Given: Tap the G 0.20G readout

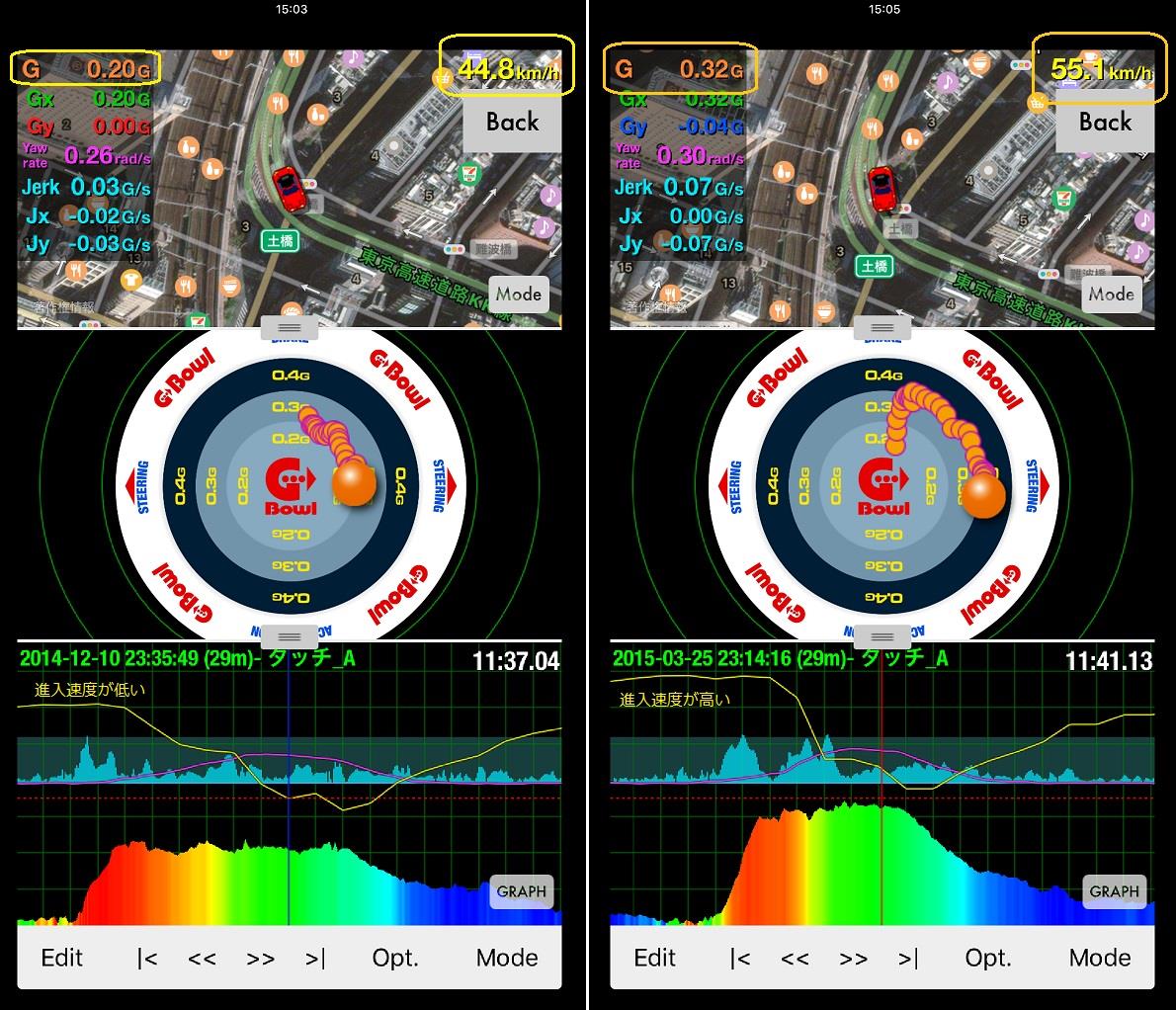Looking at the screenshot, I should click(x=86, y=69).
